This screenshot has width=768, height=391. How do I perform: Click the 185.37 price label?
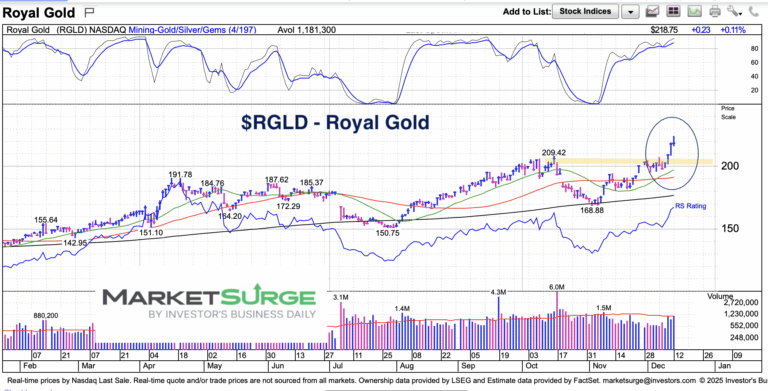[312, 183]
